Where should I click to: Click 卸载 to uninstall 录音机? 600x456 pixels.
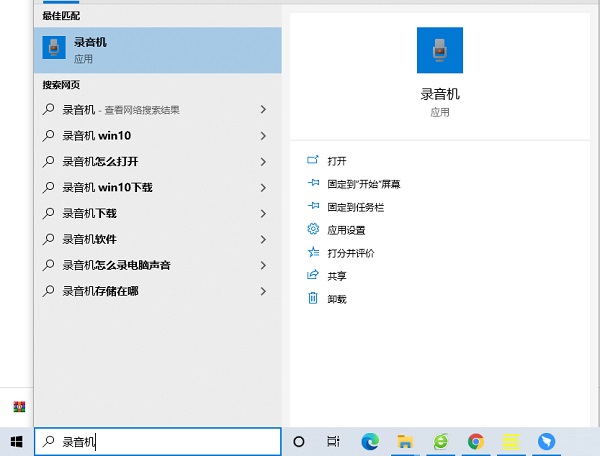click(x=336, y=299)
